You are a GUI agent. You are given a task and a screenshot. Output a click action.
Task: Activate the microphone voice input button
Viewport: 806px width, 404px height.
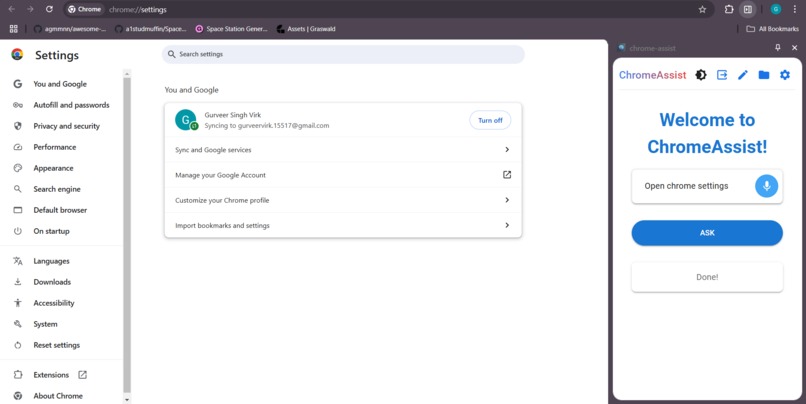pyautogui.click(x=766, y=186)
